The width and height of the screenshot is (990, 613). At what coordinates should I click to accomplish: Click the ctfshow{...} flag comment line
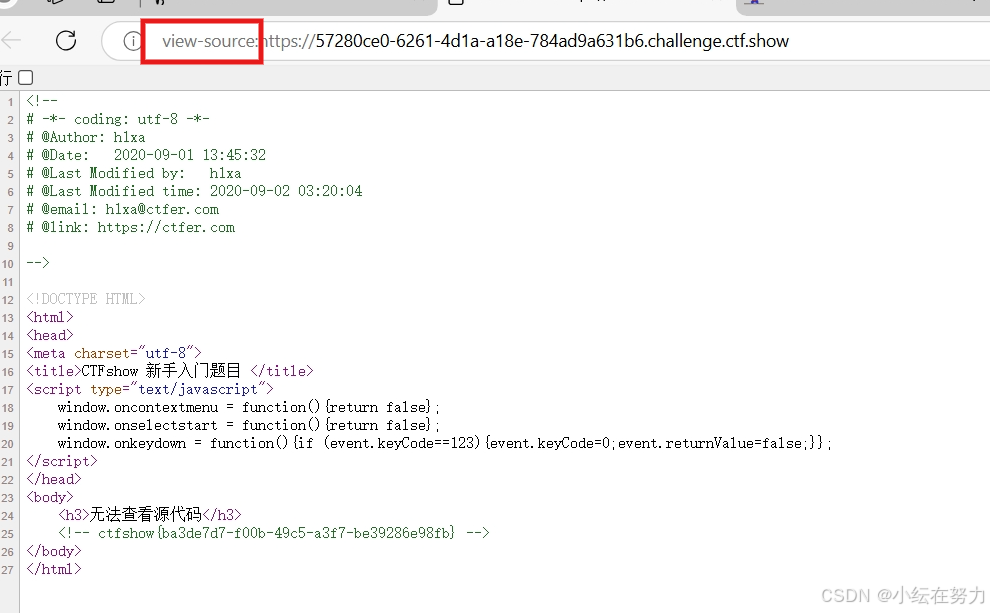(x=273, y=533)
